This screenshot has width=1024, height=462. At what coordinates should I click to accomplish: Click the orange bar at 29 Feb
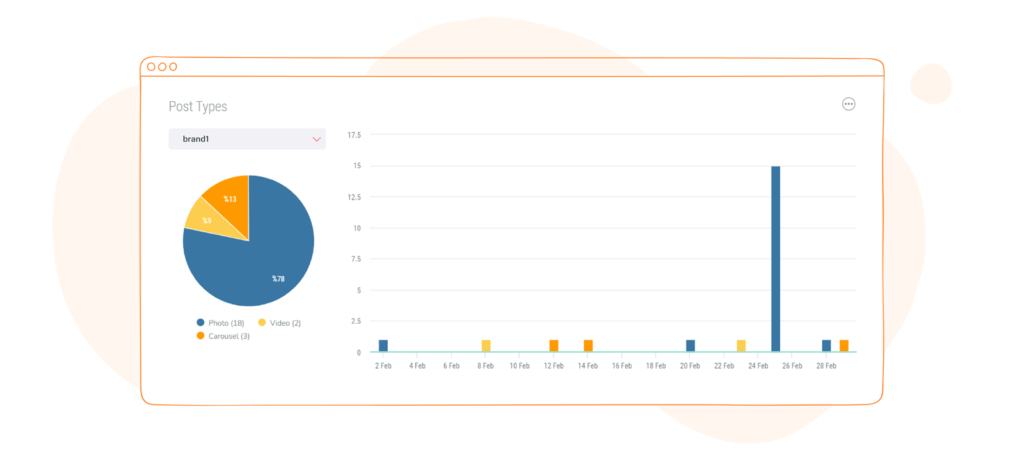pos(844,346)
